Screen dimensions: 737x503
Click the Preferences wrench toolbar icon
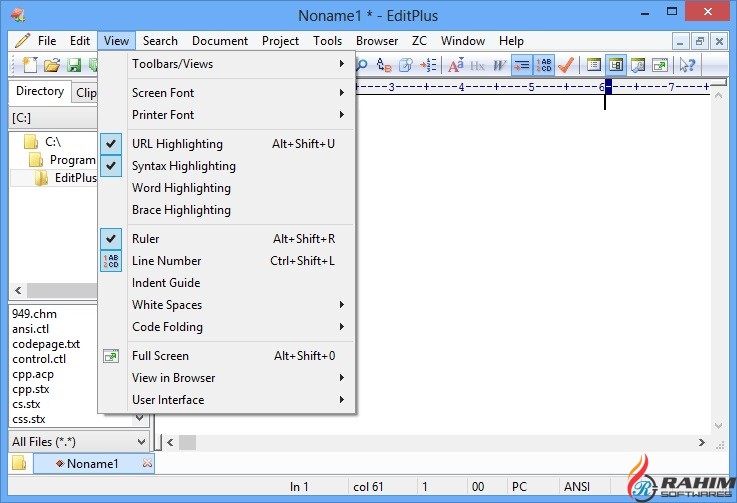(x=638, y=65)
